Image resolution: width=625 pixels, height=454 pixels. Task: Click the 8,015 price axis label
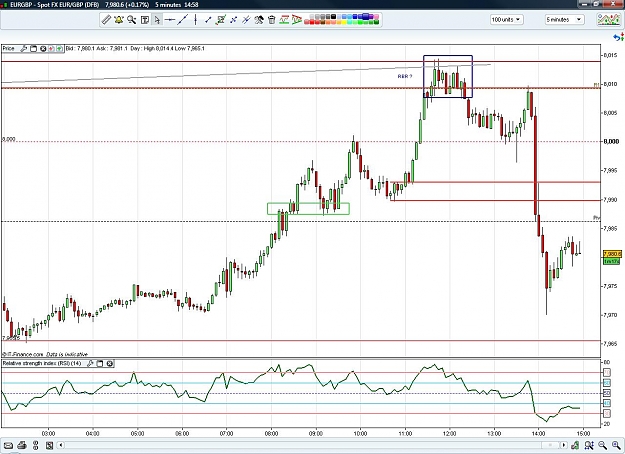coord(611,55)
